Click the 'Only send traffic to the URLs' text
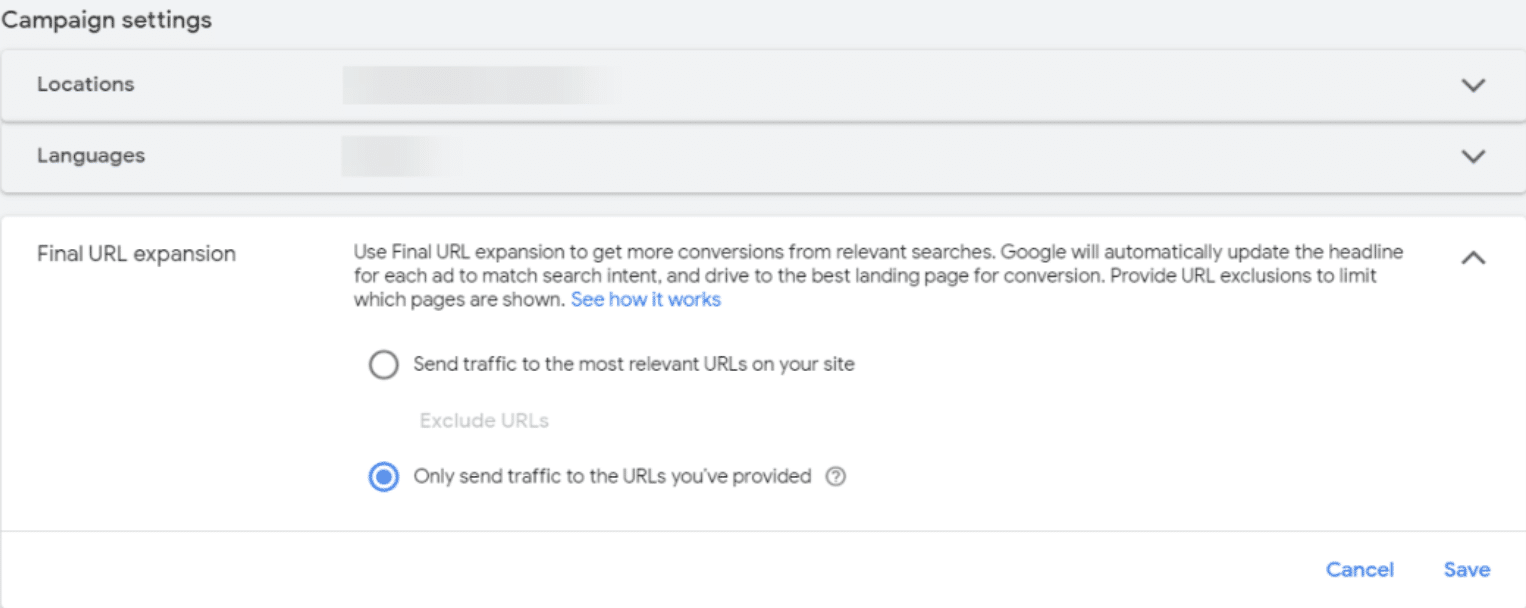 pyautogui.click(x=612, y=477)
